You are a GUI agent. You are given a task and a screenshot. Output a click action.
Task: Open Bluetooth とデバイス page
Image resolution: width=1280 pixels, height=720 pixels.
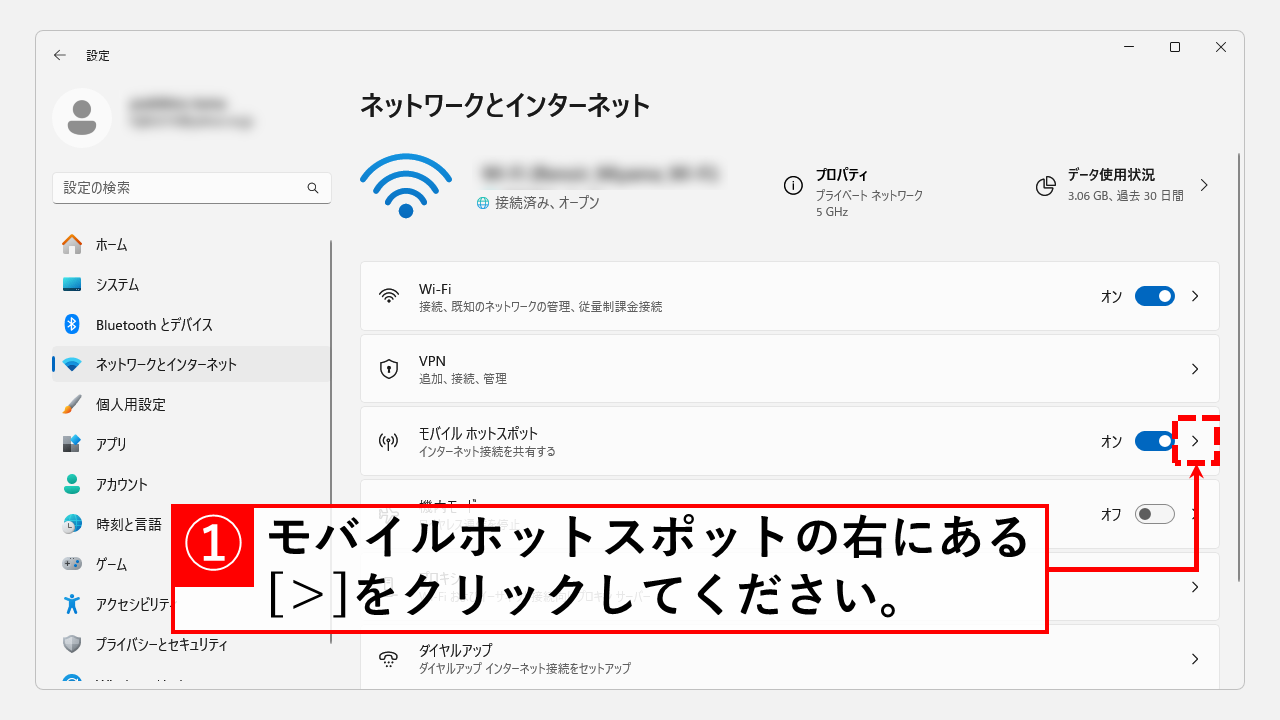click(191, 324)
